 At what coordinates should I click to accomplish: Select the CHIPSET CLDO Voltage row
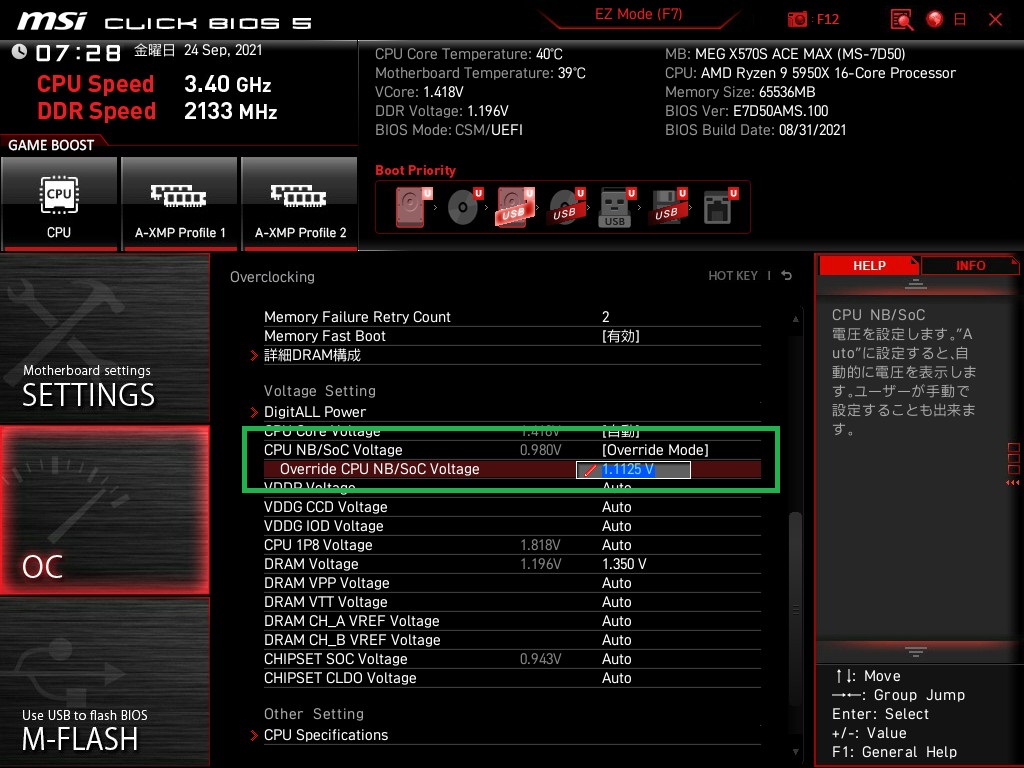512,677
